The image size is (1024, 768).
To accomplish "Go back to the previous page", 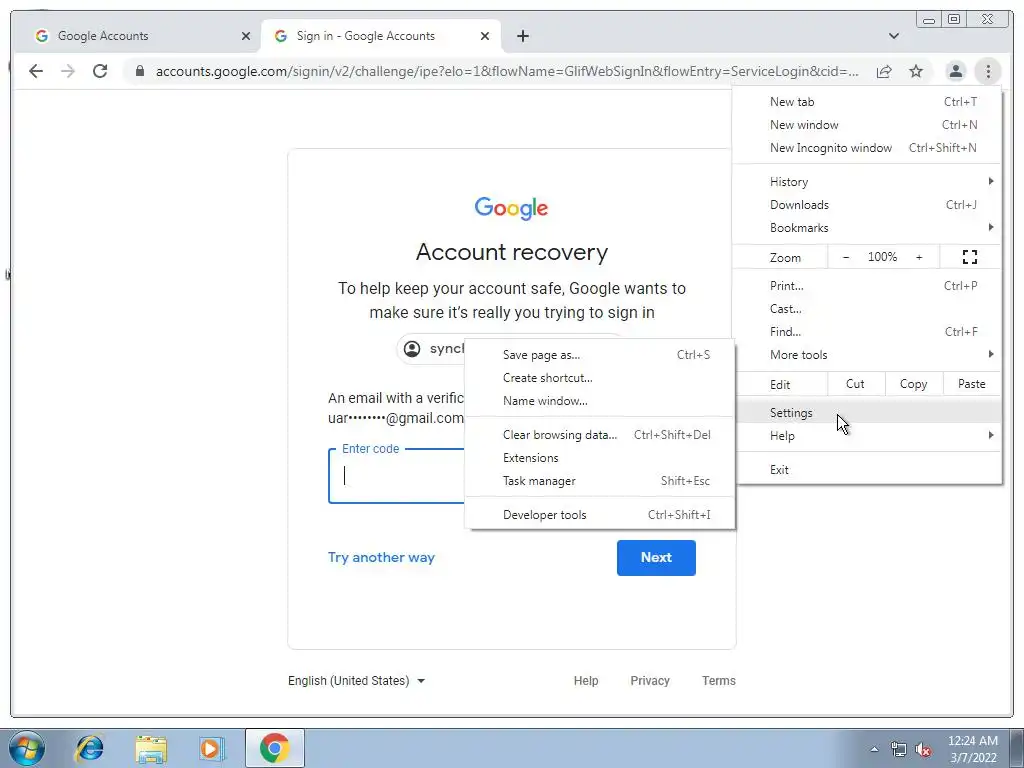I will coord(36,71).
